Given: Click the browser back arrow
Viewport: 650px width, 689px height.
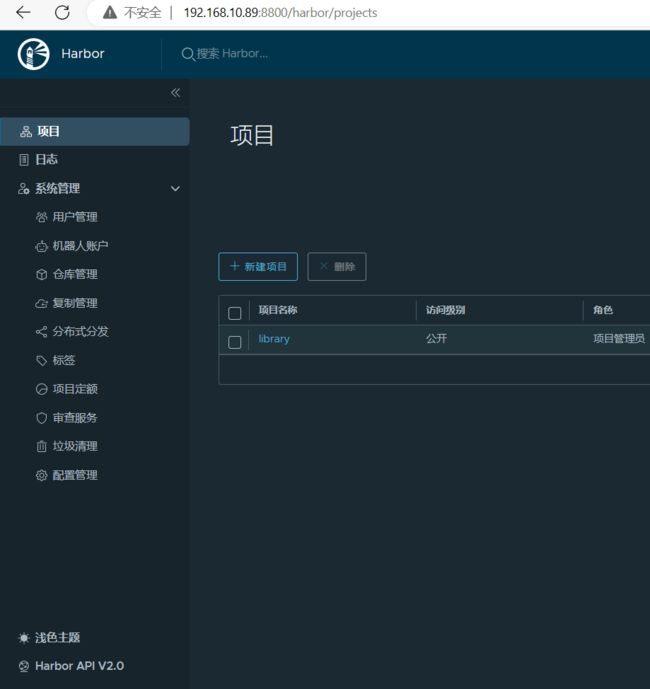Looking at the screenshot, I should pos(23,12).
